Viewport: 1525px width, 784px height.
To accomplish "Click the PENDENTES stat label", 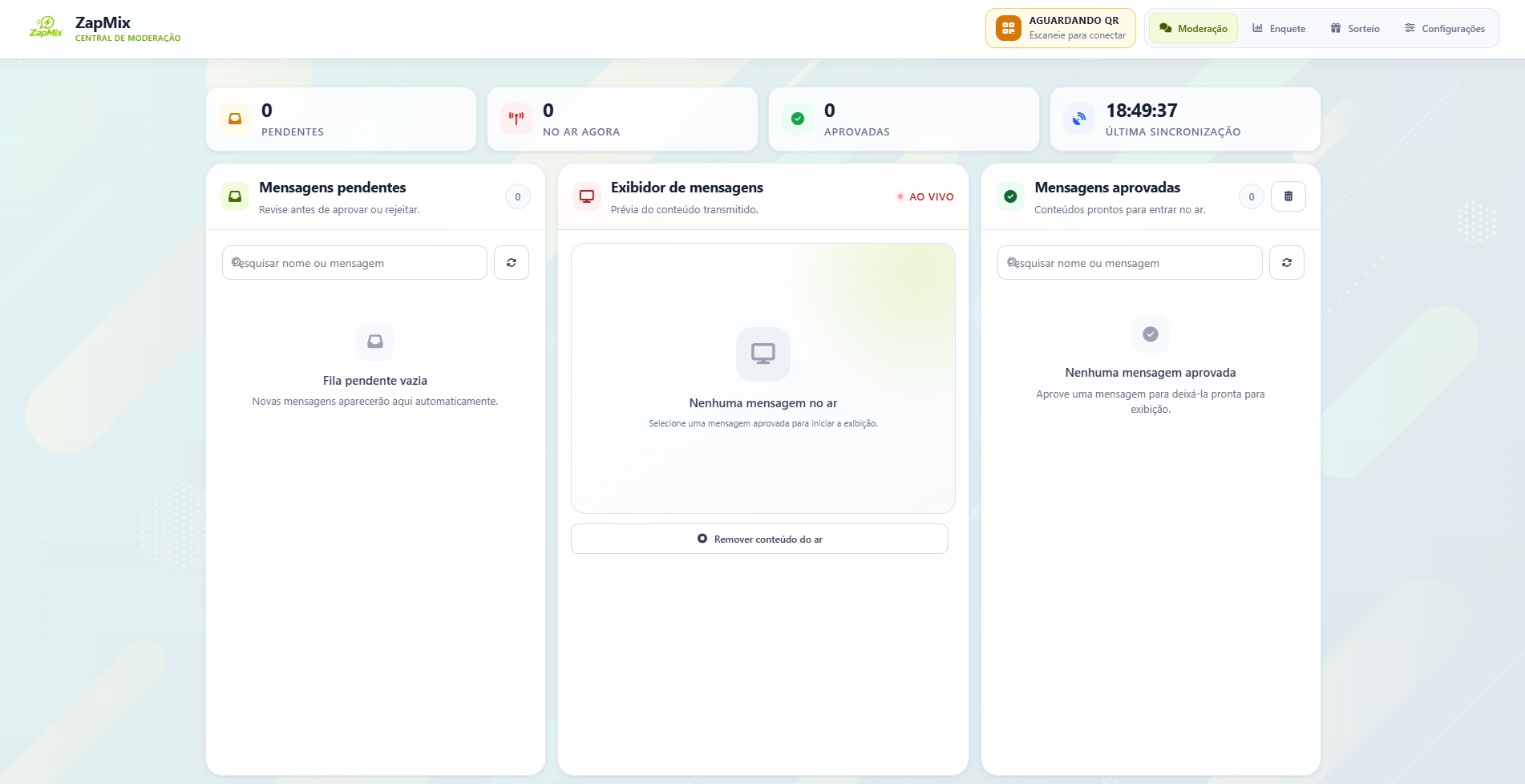I will point(293,132).
